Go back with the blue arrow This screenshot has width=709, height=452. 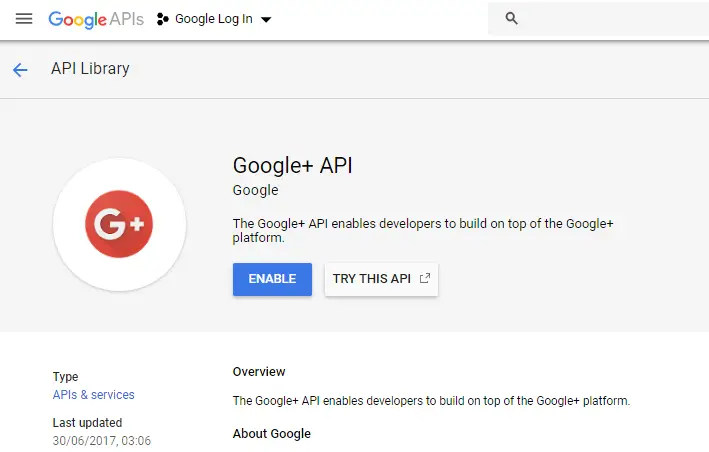click(x=20, y=70)
